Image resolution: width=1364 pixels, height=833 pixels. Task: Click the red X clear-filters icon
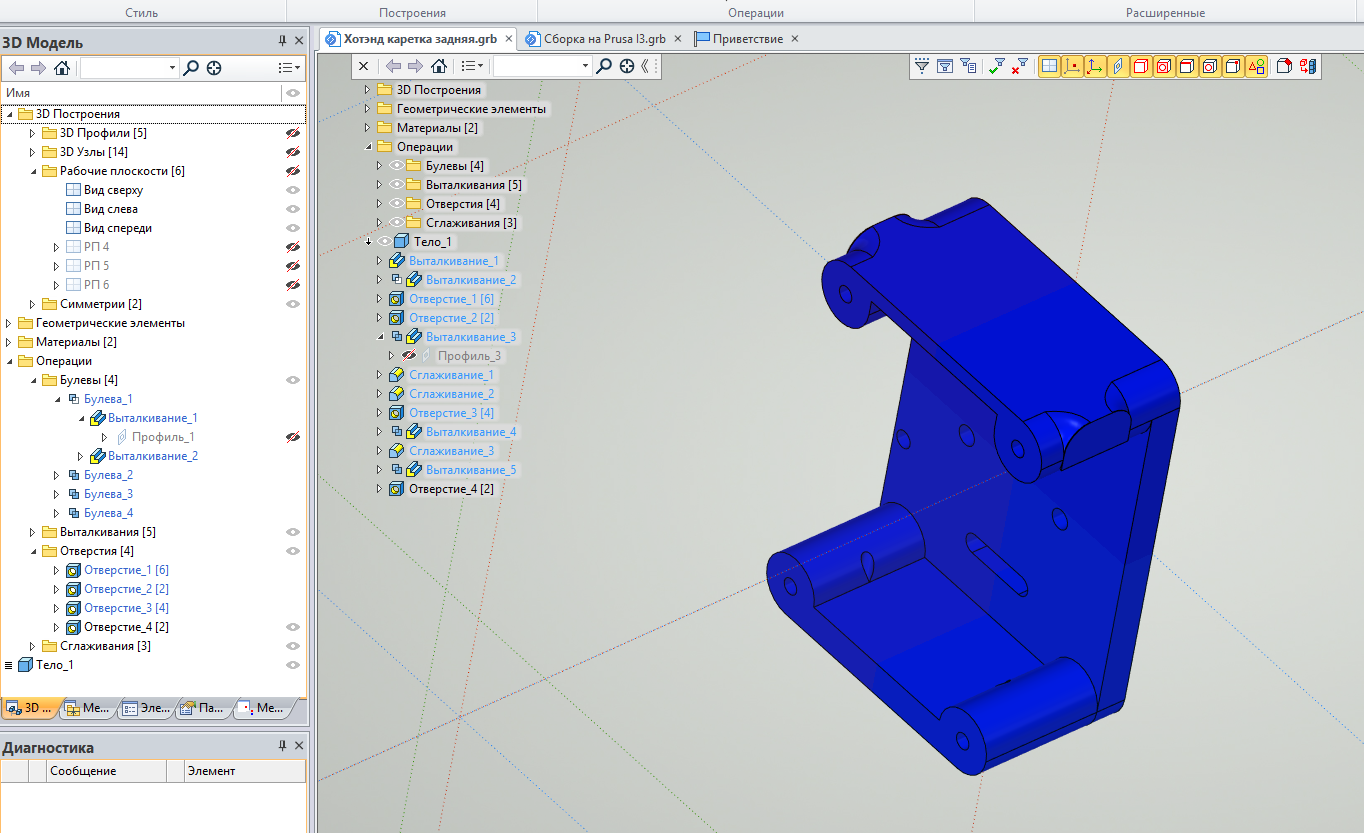pos(1019,66)
